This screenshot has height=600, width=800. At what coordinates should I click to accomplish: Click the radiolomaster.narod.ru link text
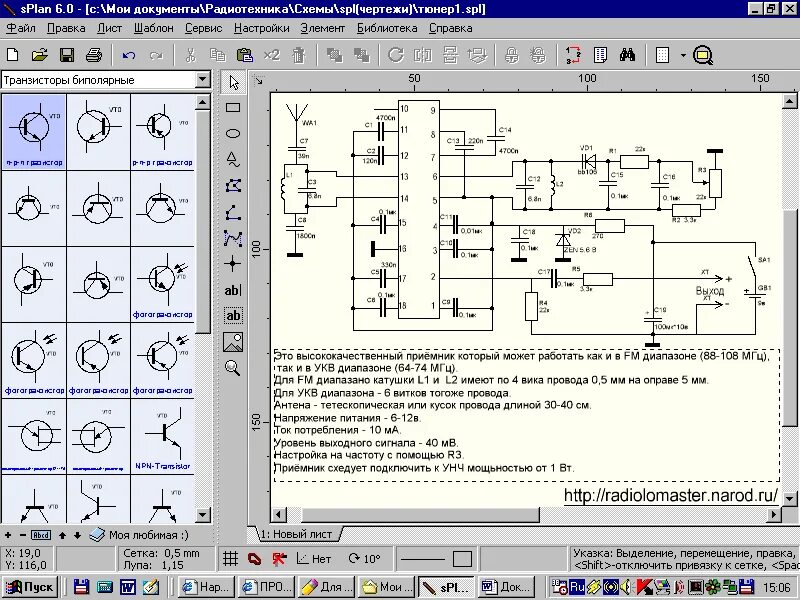pyautogui.click(x=671, y=495)
